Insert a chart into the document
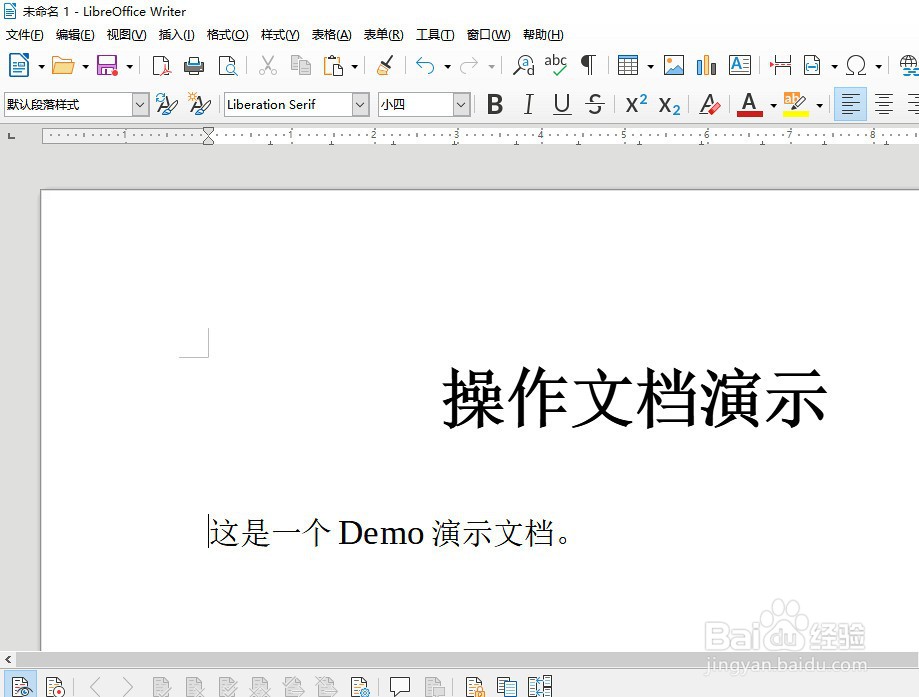919x697 pixels. coord(707,65)
